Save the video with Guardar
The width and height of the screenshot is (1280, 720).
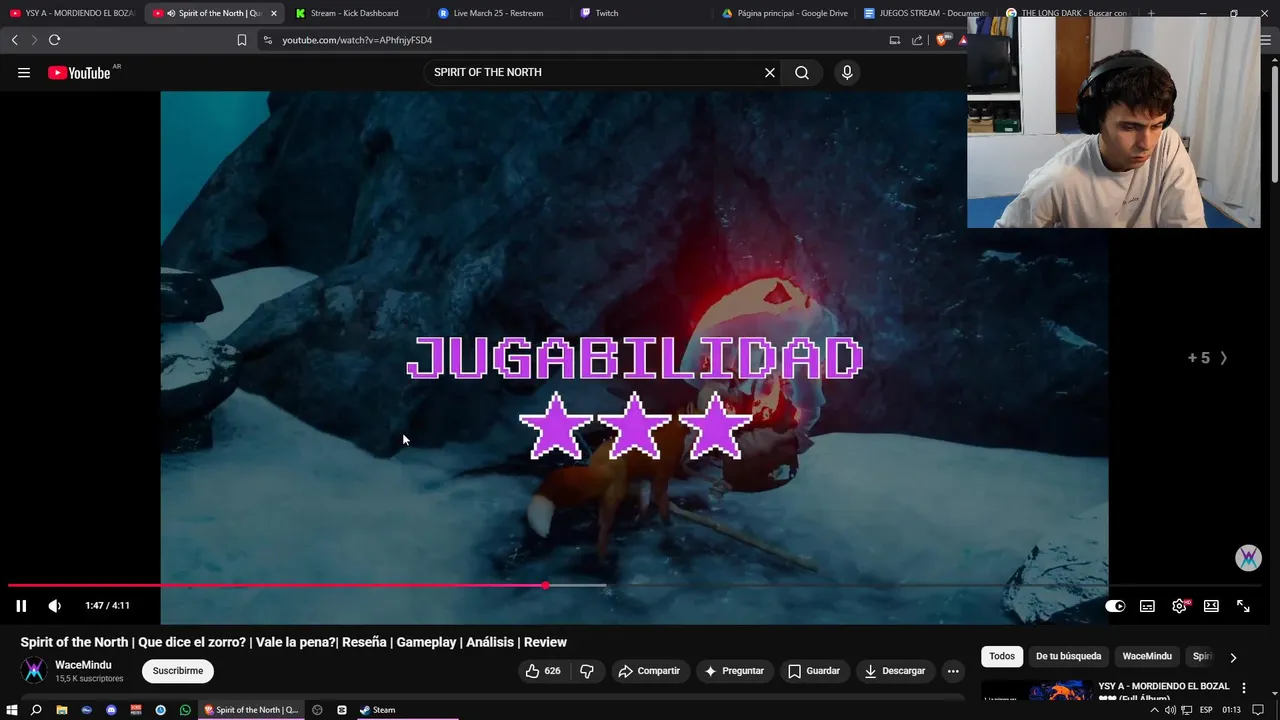(814, 671)
